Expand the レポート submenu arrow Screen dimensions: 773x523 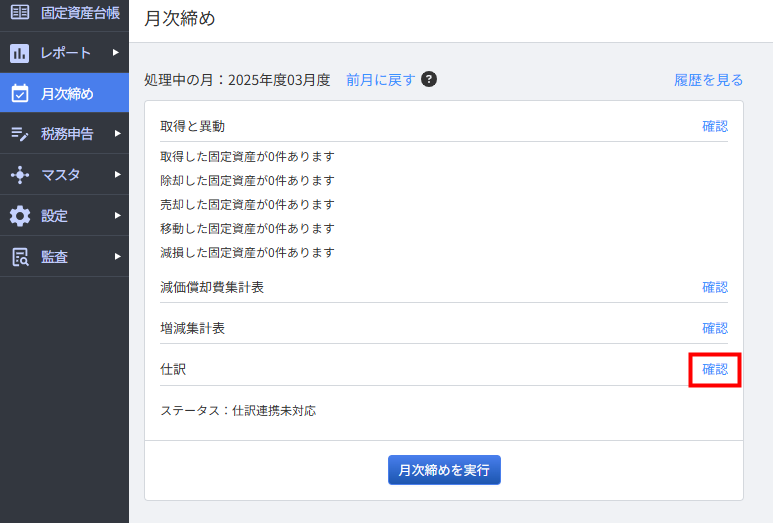pyautogui.click(x=116, y=53)
